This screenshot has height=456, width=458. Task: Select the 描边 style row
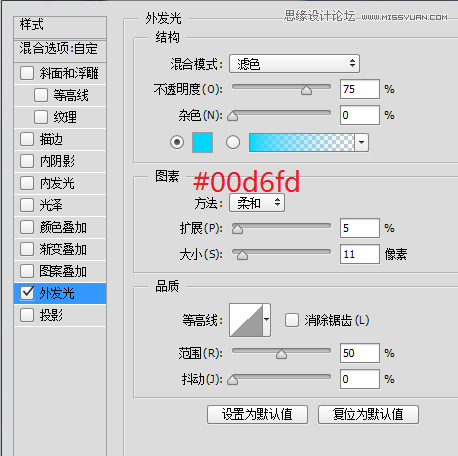(x=60, y=139)
